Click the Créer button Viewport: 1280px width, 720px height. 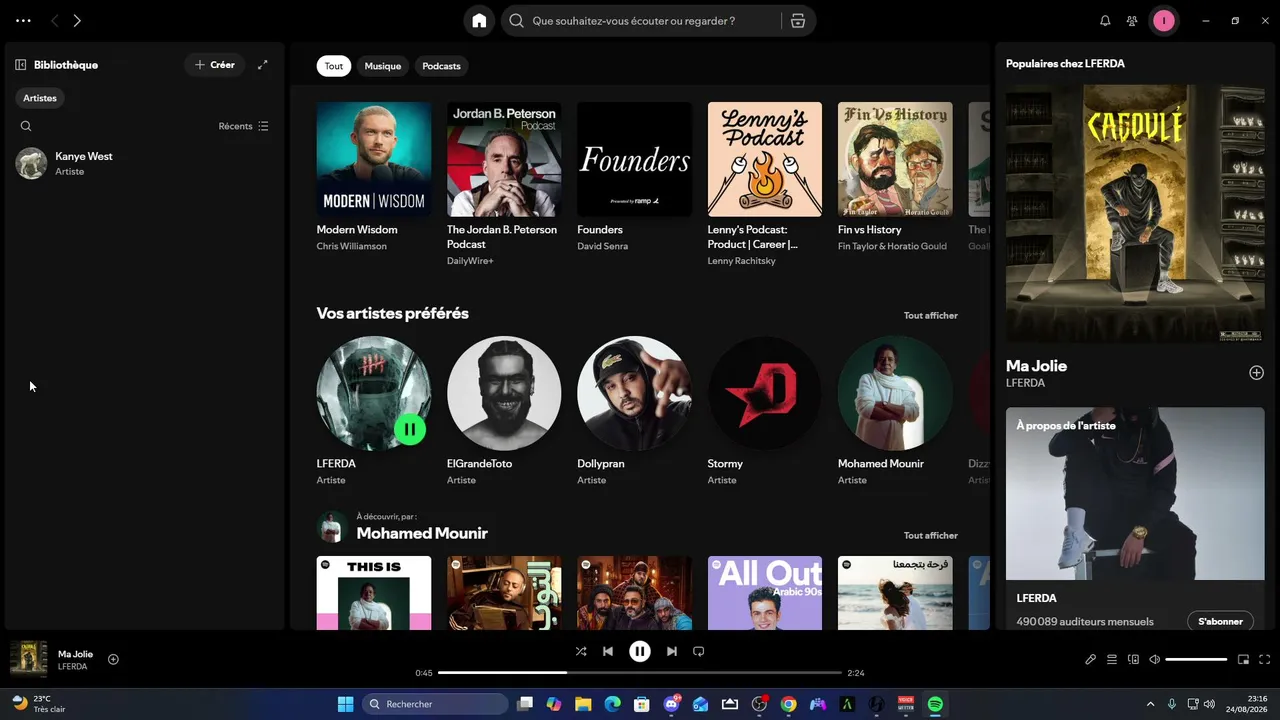point(215,65)
